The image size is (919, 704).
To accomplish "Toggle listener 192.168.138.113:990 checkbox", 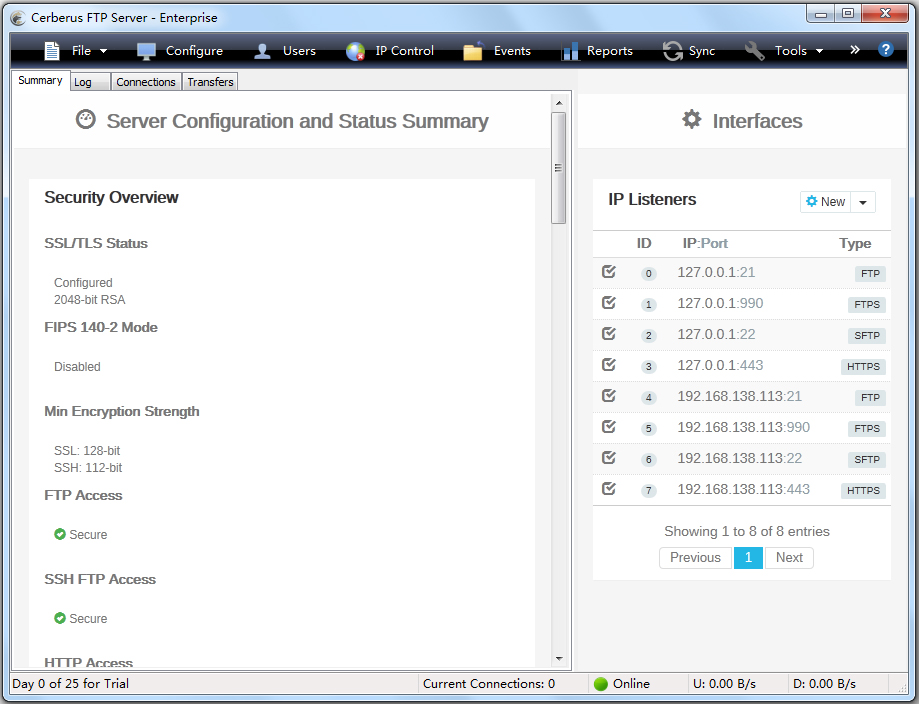I will pyautogui.click(x=609, y=426).
